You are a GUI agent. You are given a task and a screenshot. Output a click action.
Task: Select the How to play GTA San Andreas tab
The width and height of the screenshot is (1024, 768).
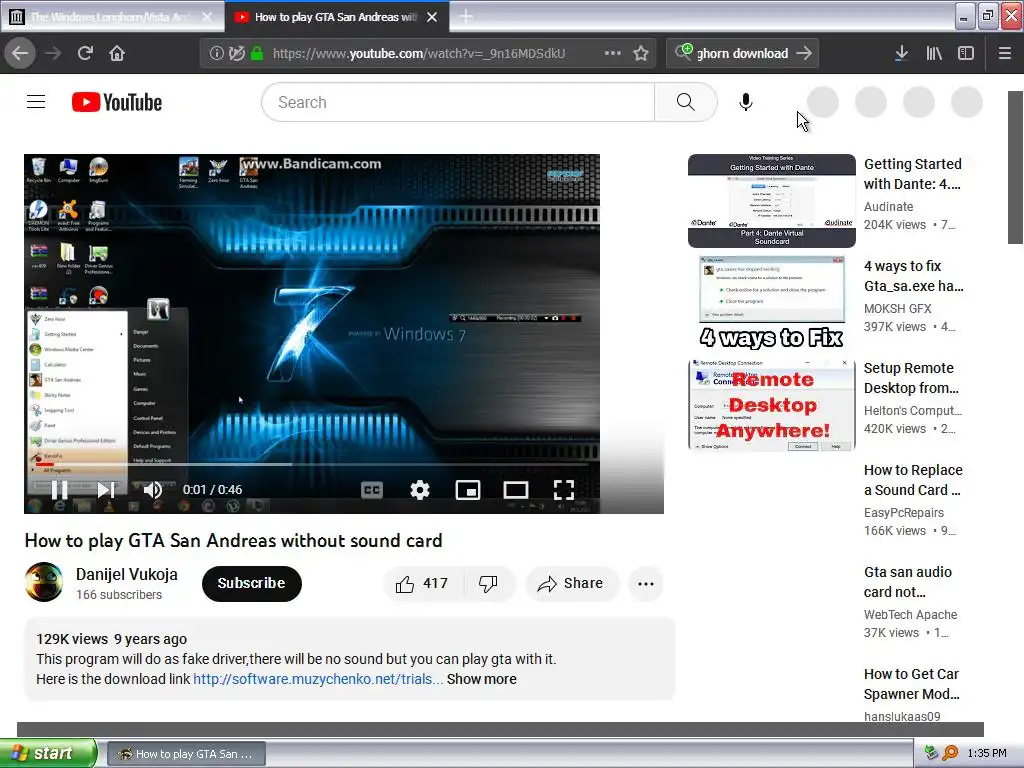click(327, 17)
